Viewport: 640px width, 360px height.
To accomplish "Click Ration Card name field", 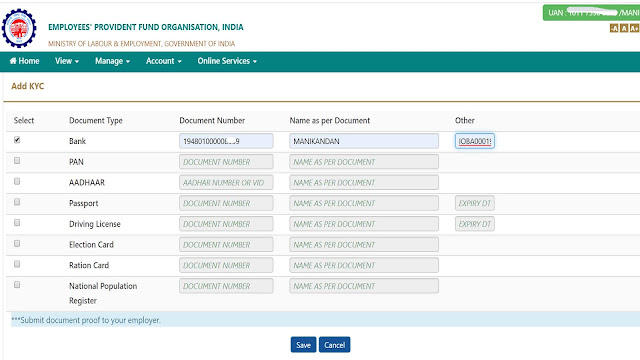I will coord(364,265).
